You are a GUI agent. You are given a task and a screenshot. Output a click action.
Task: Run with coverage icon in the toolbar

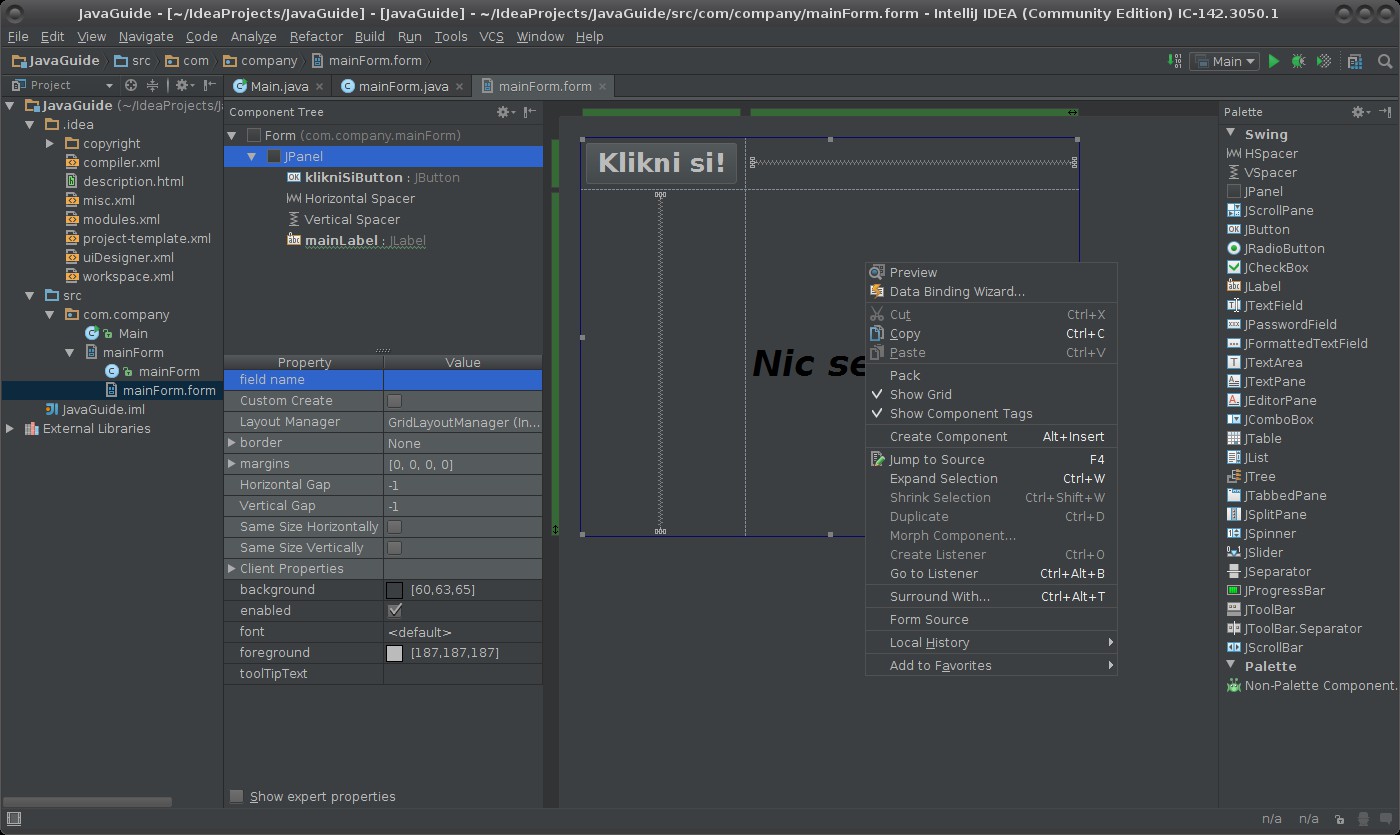(x=1324, y=61)
